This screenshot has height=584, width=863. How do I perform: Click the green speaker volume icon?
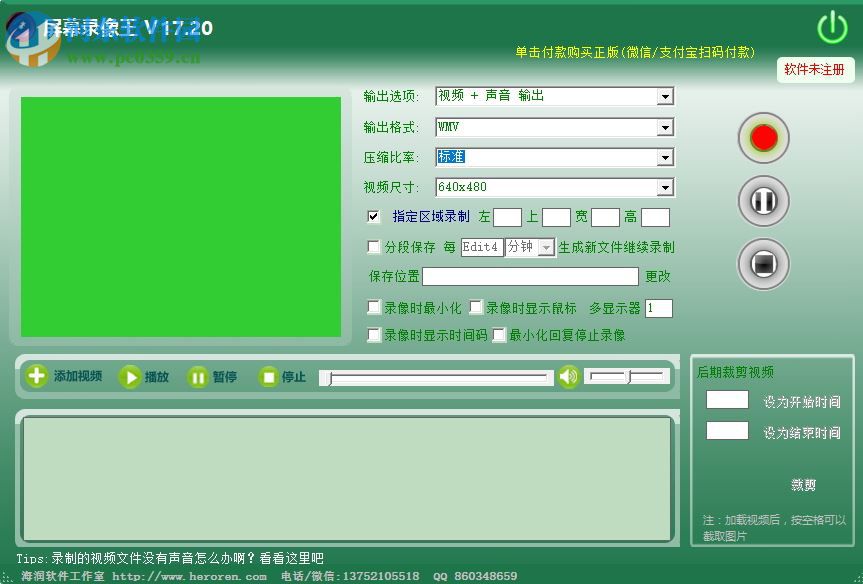[568, 378]
